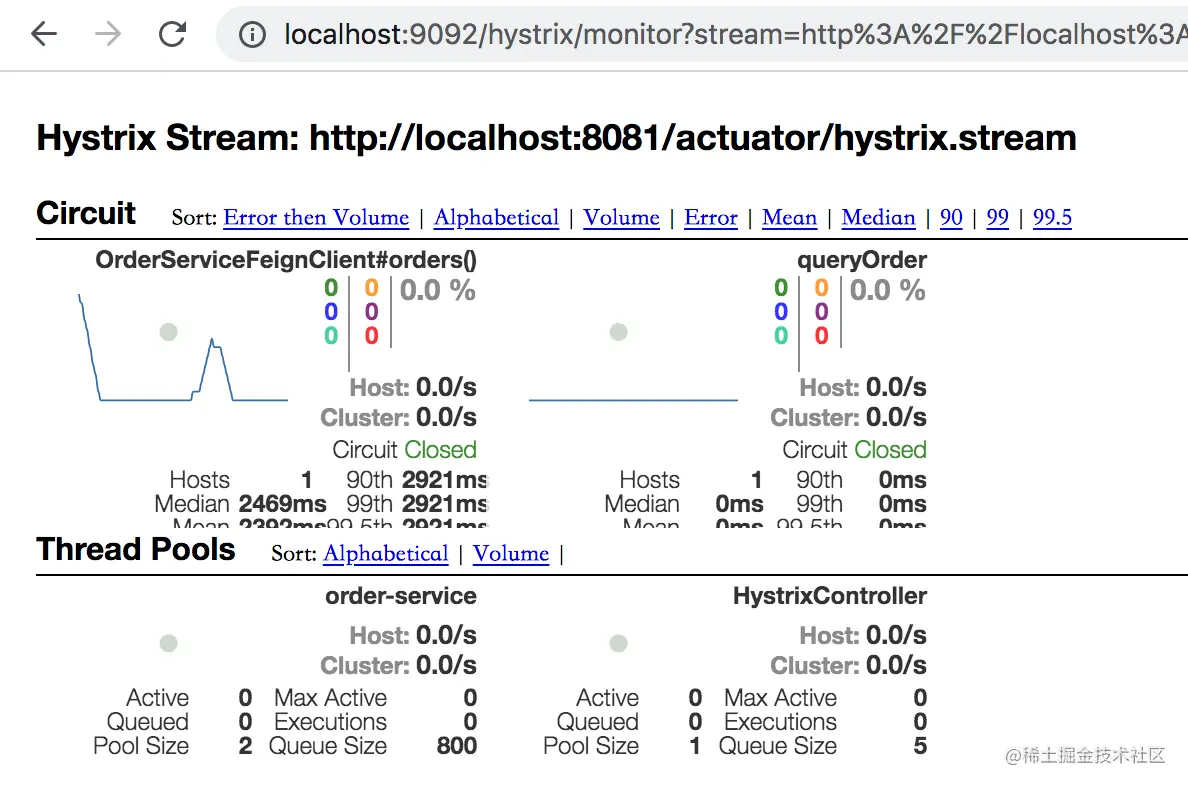Sort circuits by 90th percentile
The height and width of the screenshot is (788, 1188).
[951, 217]
